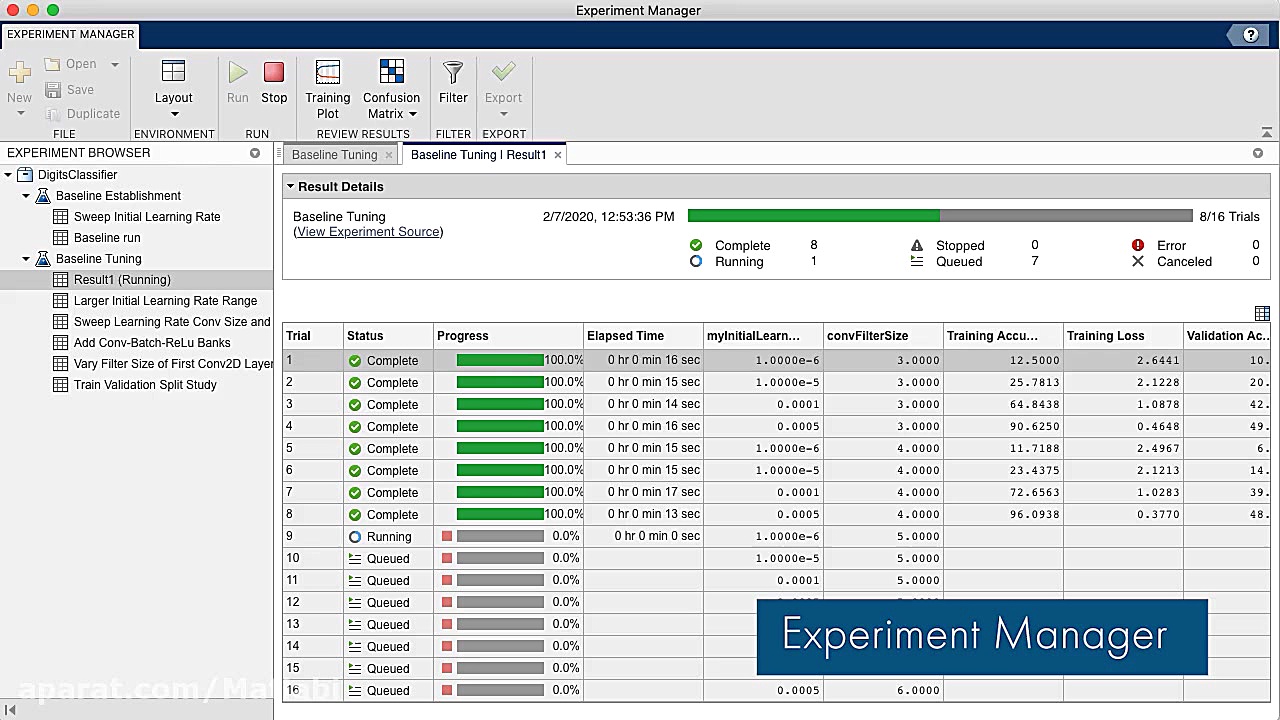Viewport: 1280px width, 720px height.
Task: Cancel running trial 9 red square
Action: click(x=447, y=536)
